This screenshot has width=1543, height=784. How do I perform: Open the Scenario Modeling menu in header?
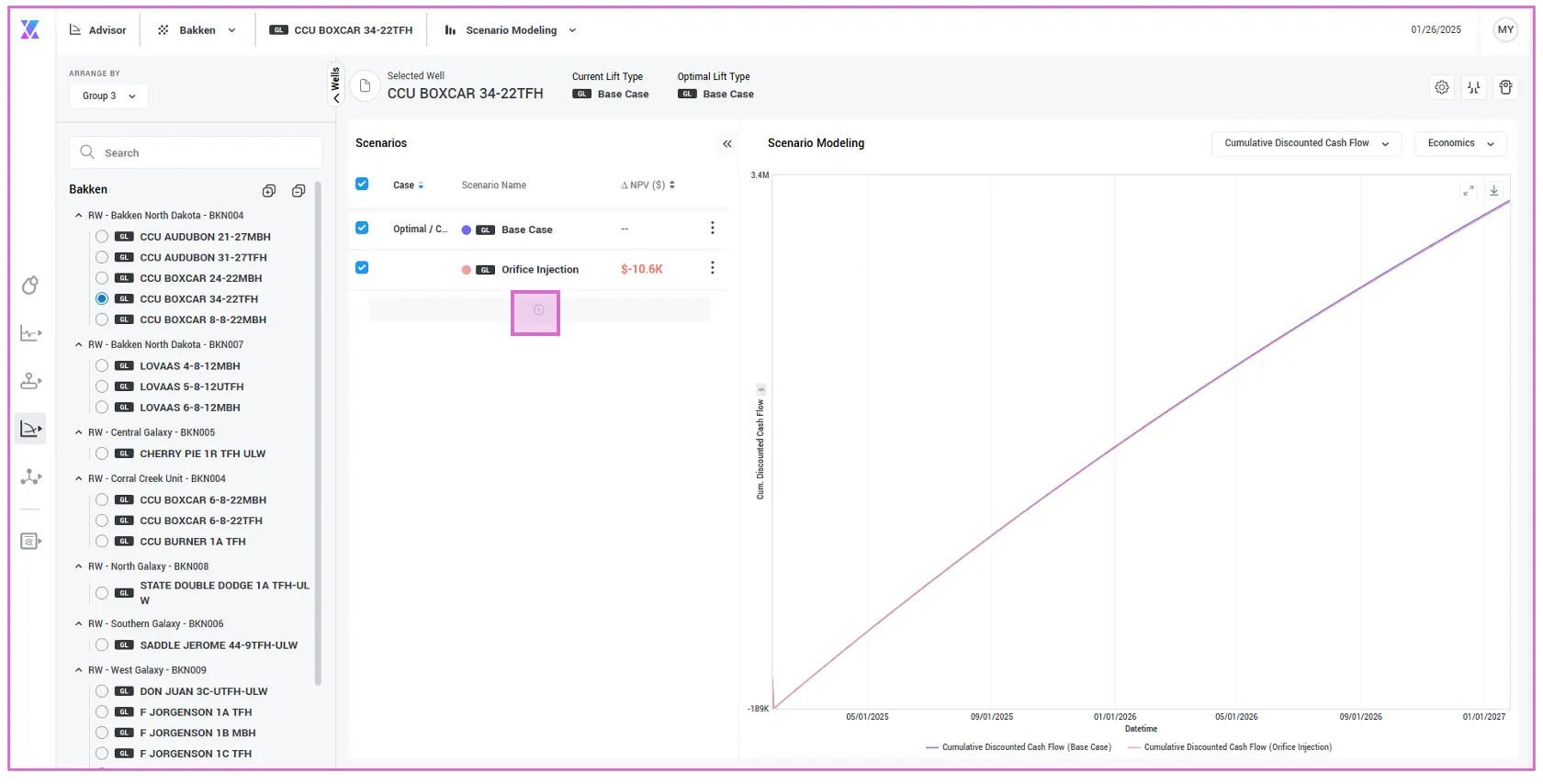tap(511, 30)
